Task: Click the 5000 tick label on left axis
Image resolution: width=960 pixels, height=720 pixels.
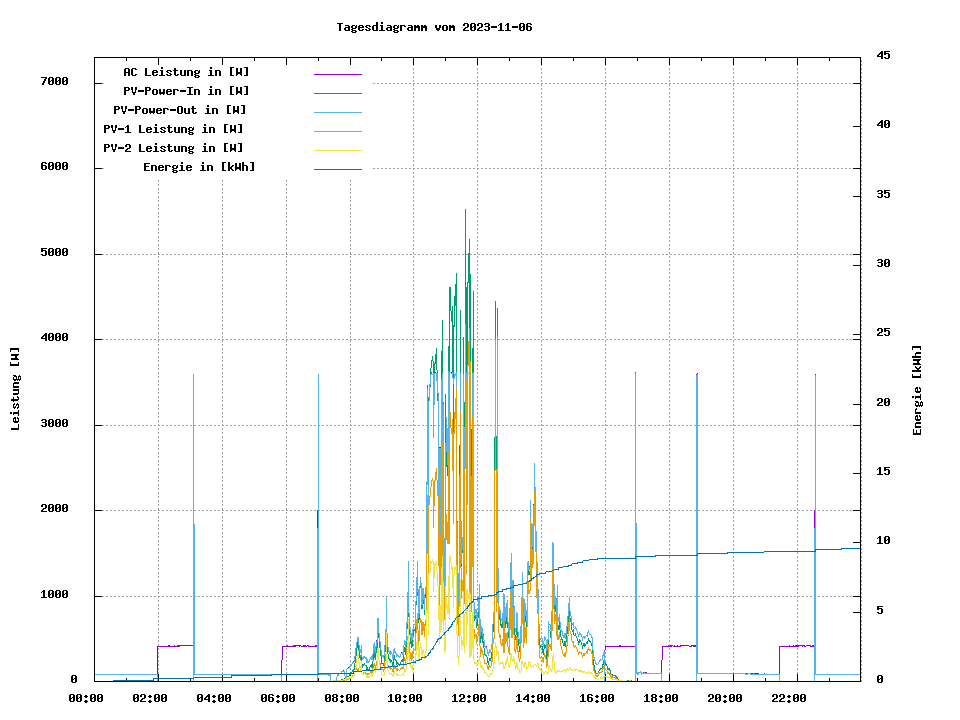Action: (53, 253)
